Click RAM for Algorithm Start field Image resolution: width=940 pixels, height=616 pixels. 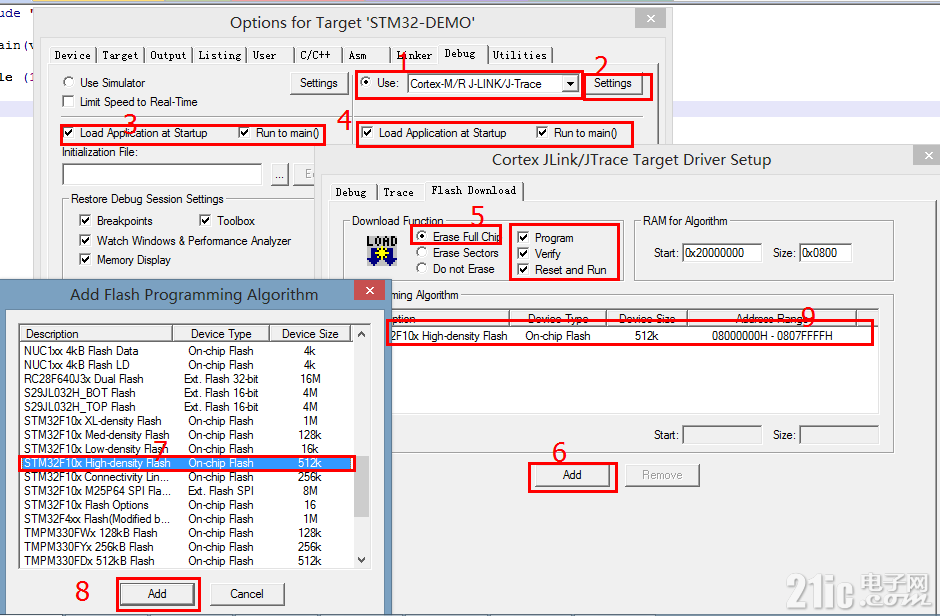(722, 253)
